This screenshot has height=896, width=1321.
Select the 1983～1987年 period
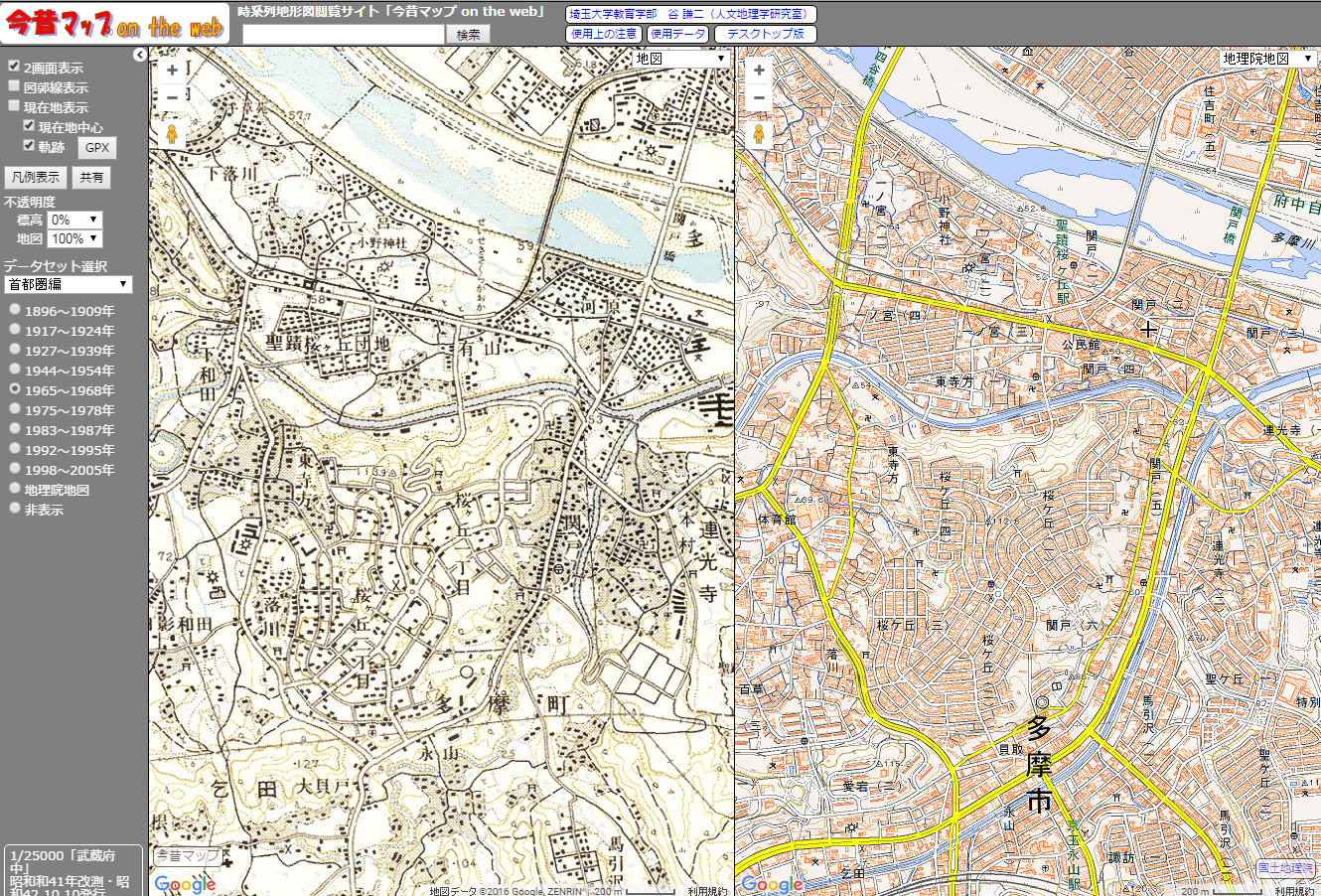[x=15, y=429]
